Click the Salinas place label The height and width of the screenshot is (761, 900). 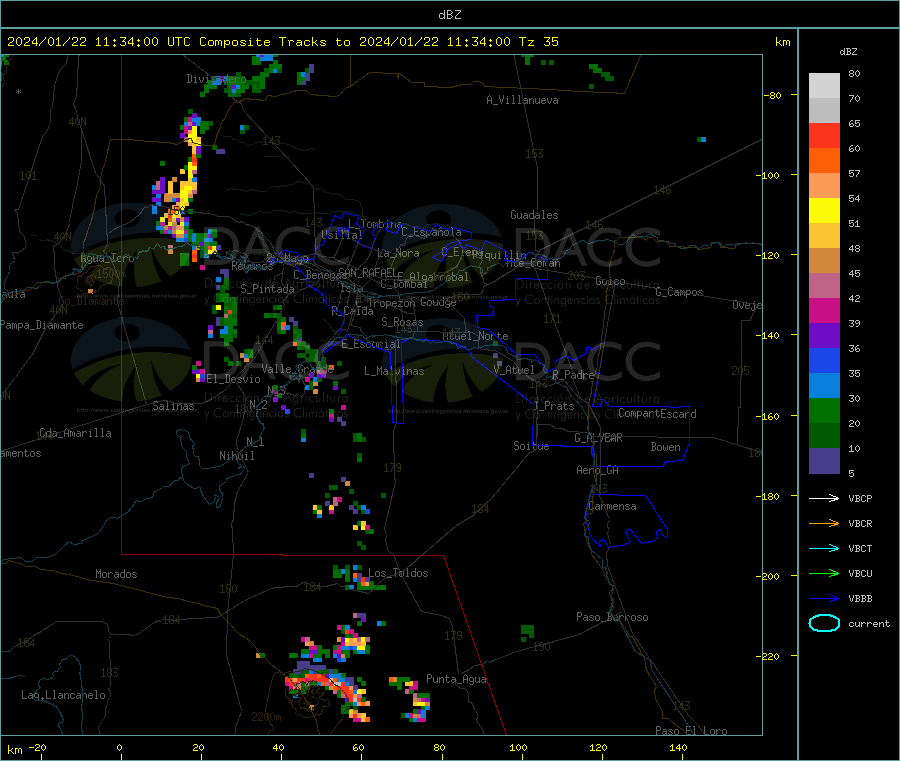click(173, 406)
